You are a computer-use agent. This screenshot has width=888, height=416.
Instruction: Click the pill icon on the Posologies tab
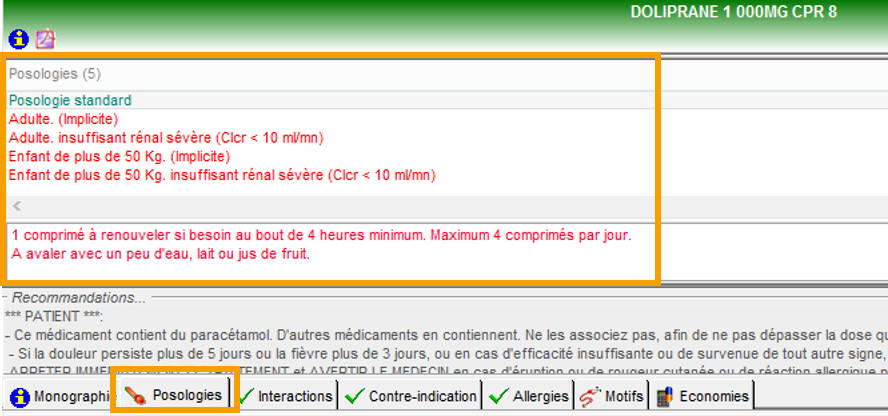pyautogui.click(x=137, y=396)
